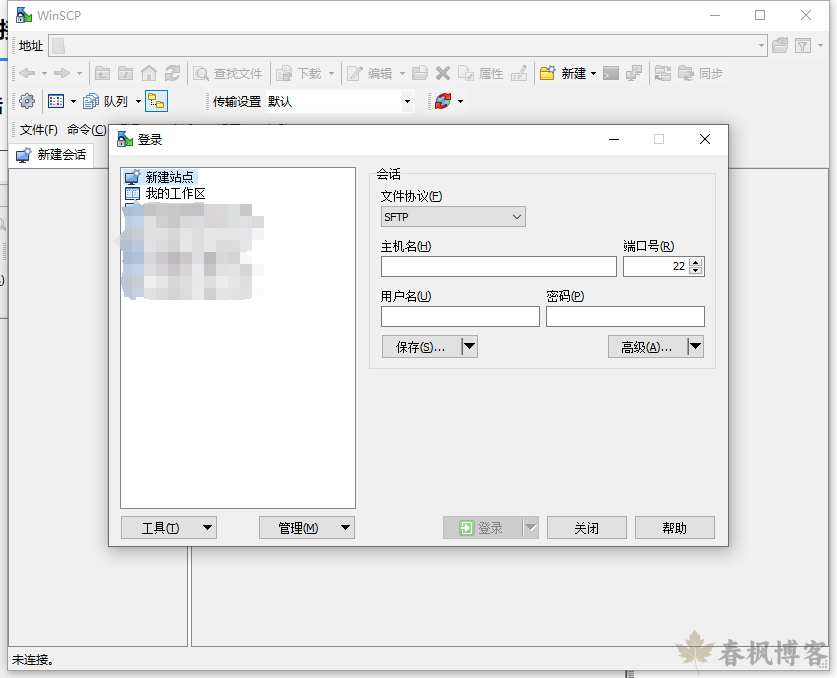This screenshot has width=837, height=678.
Task: Decrease port number with down spinner
Action: 696,271
